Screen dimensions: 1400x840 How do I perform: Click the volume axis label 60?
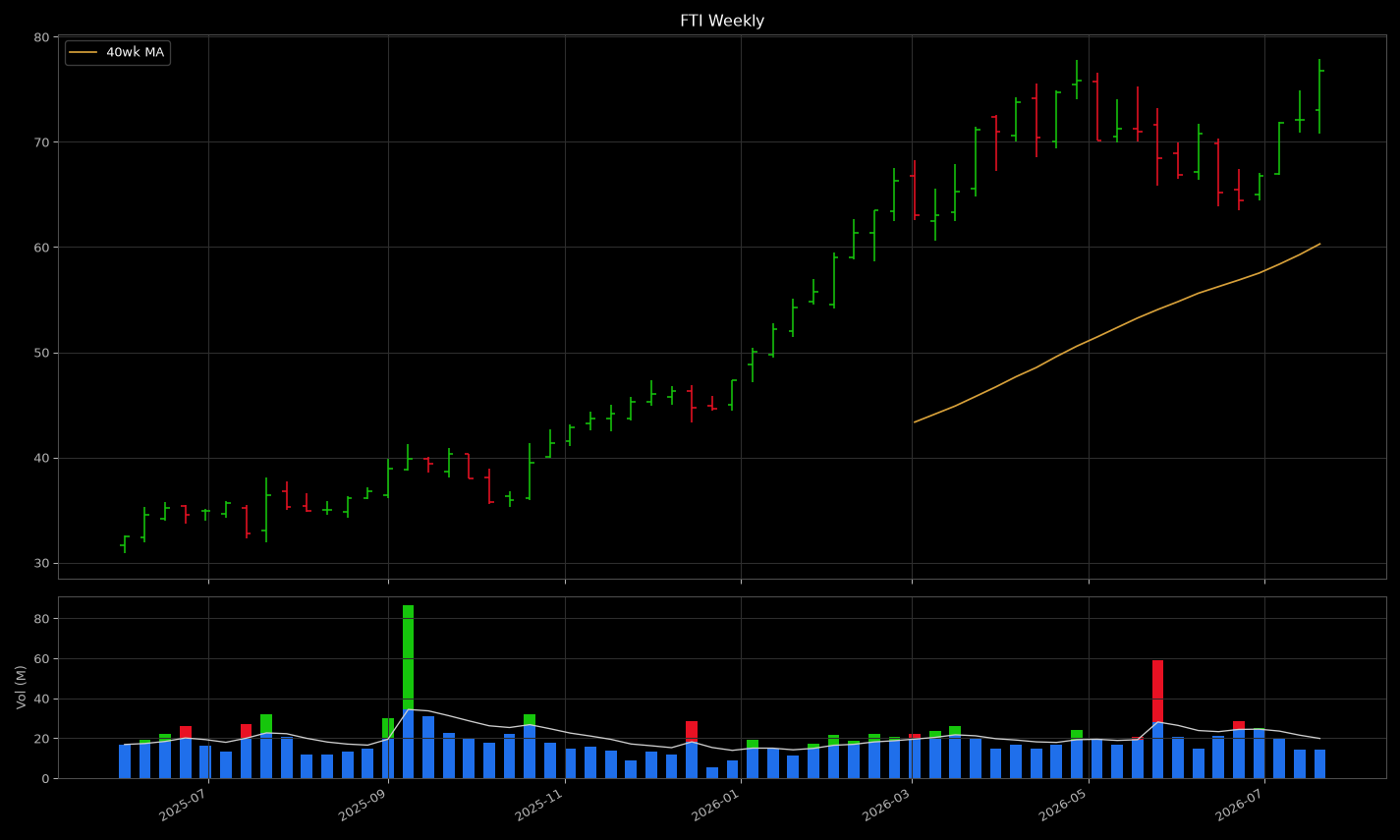tap(41, 659)
